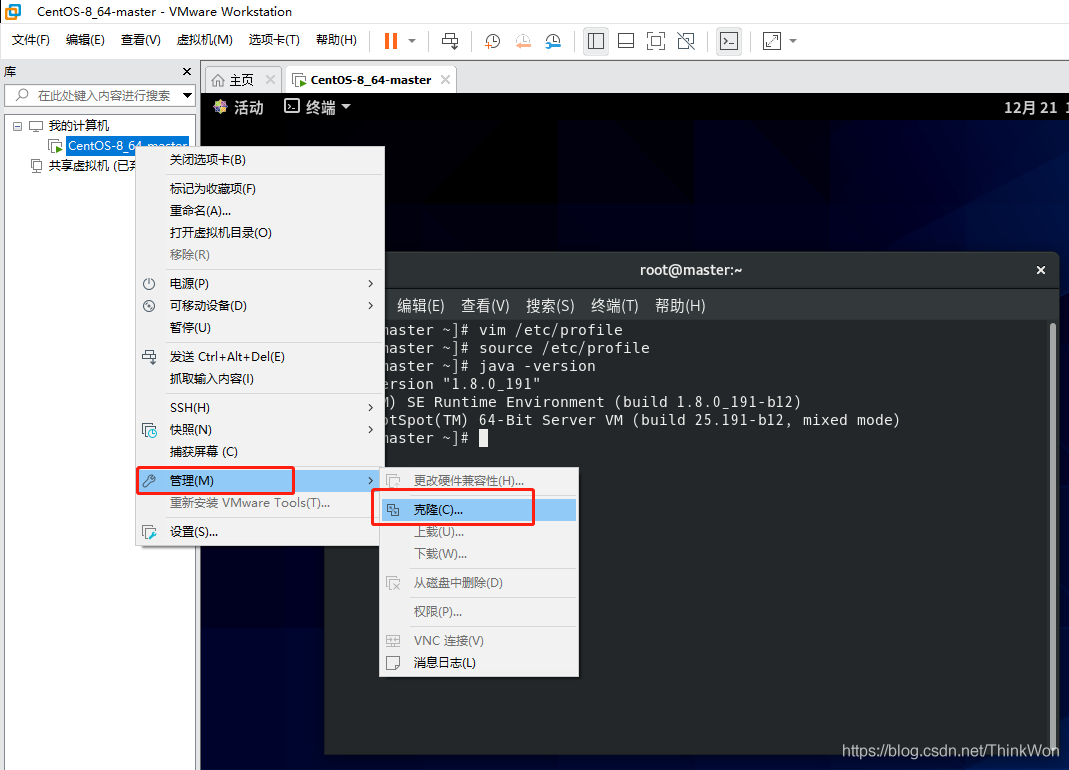The image size is (1069, 770).
Task: Take a snapshot using the toolbar clock icon
Action: (493, 41)
